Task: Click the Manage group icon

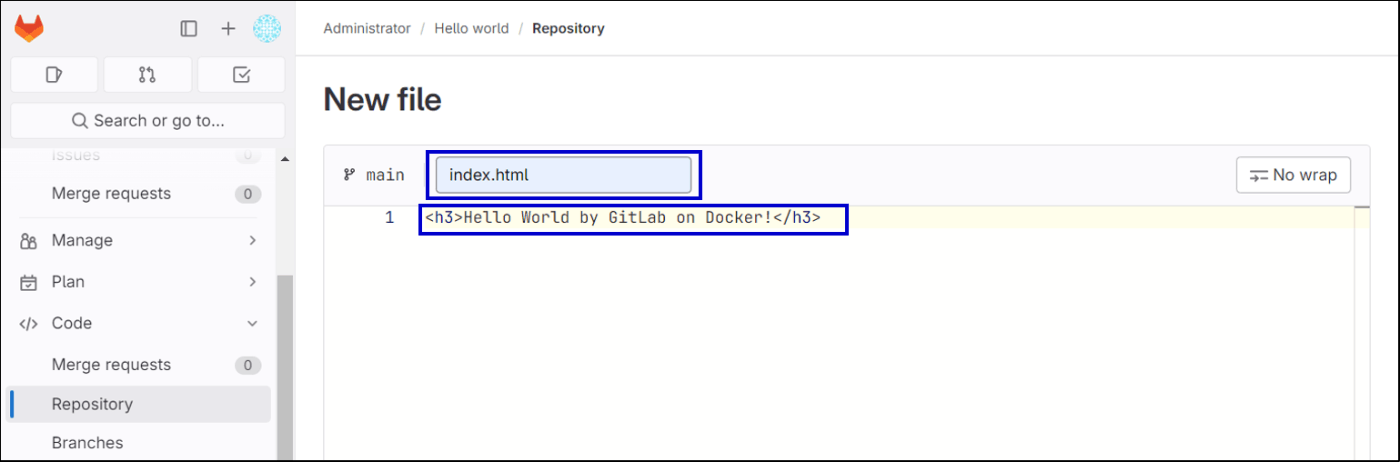Action: coord(29,241)
